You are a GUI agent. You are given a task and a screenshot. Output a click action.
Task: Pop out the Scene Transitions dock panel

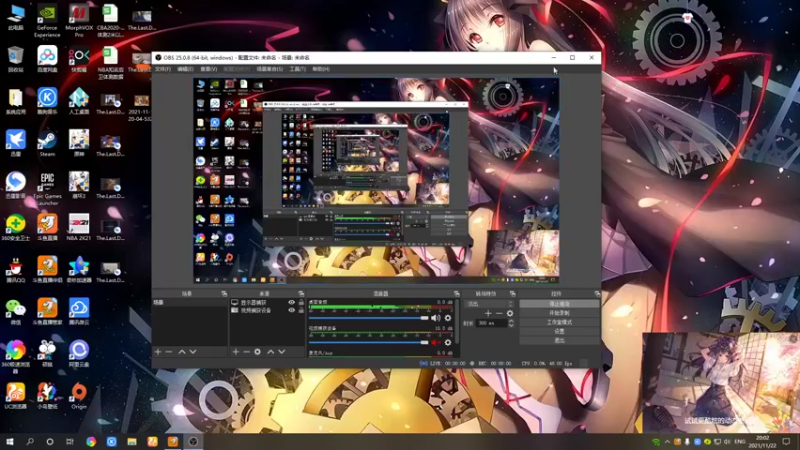[512, 293]
